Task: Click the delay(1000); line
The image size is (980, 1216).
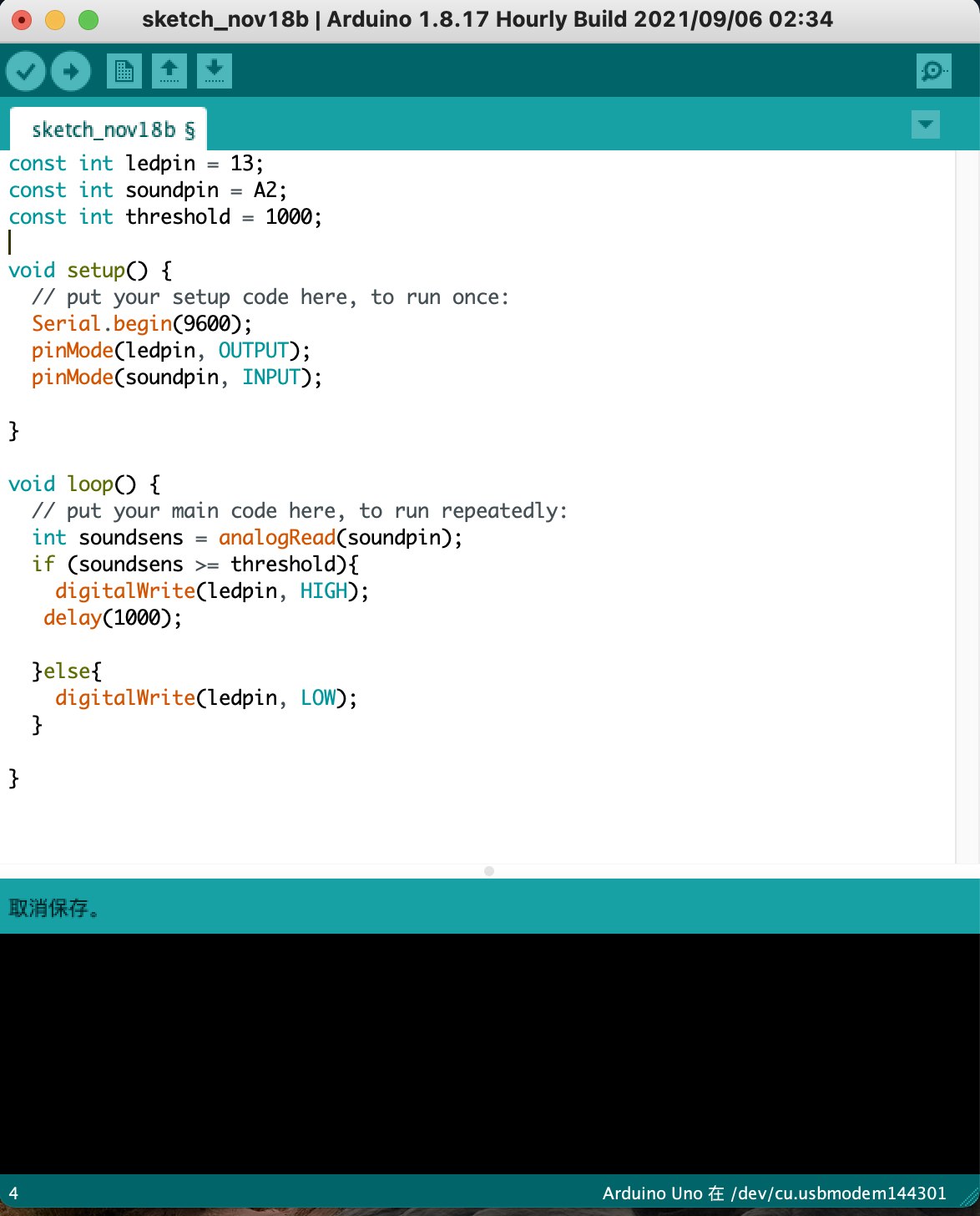Action: [x=113, y=618]
